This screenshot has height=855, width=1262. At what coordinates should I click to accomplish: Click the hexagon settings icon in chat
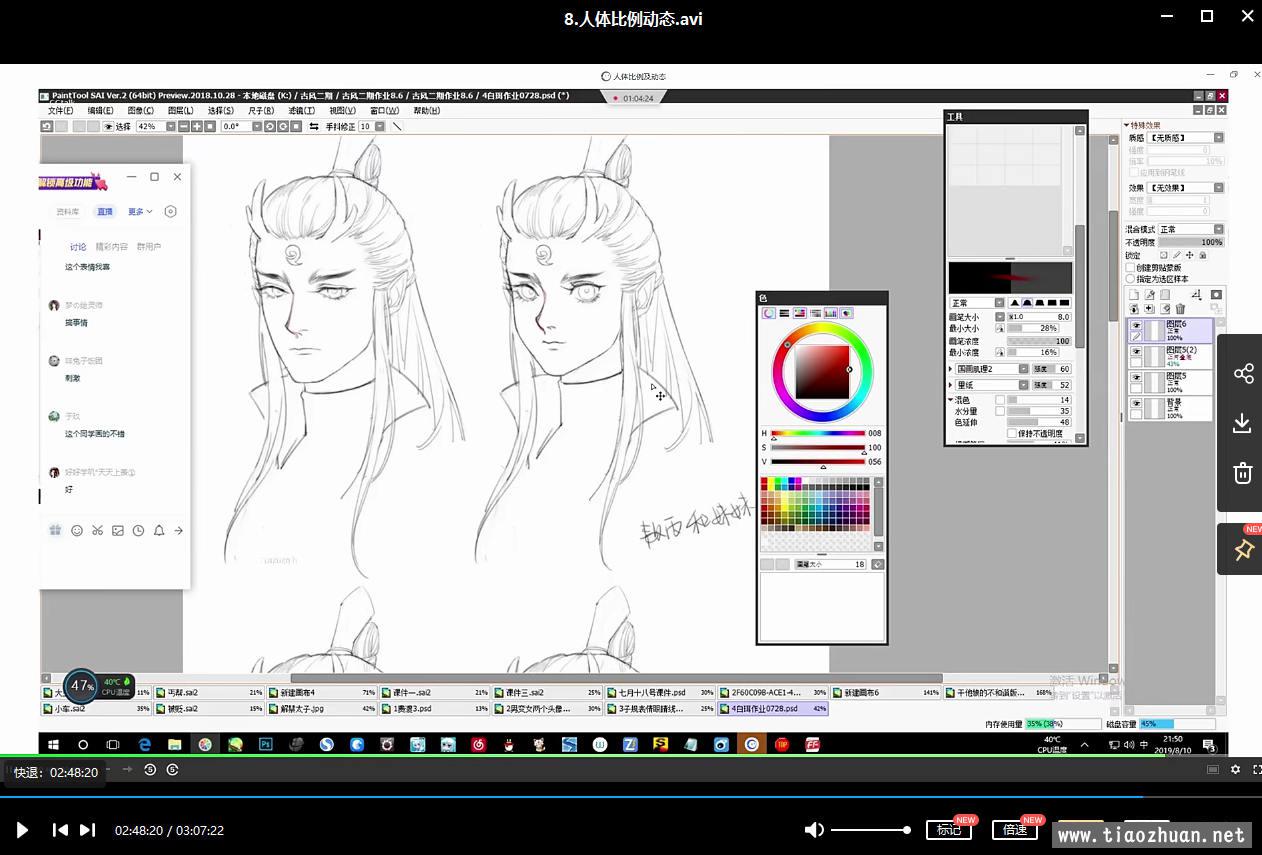click(x=170, y=212)
